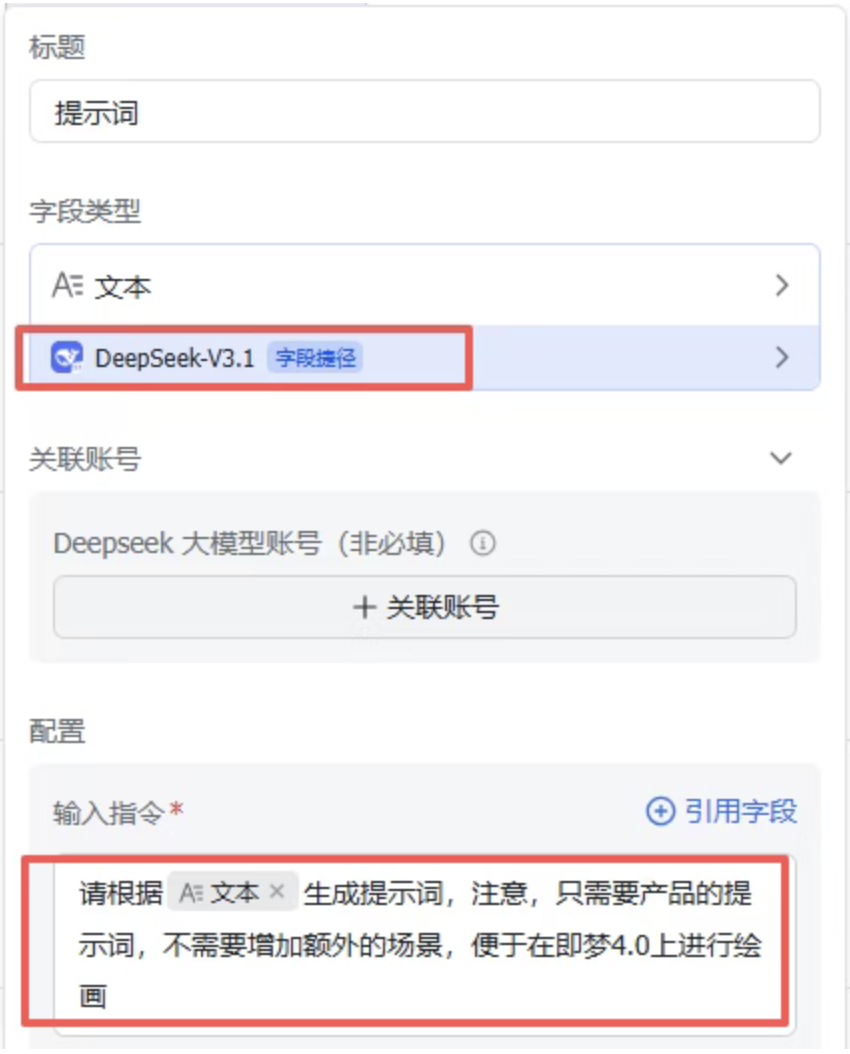Select the DeepSeek-V3.1 field shortcut row
This screenshot has width=850, height=1054.
pyautogui.click(x=424, y=358)
